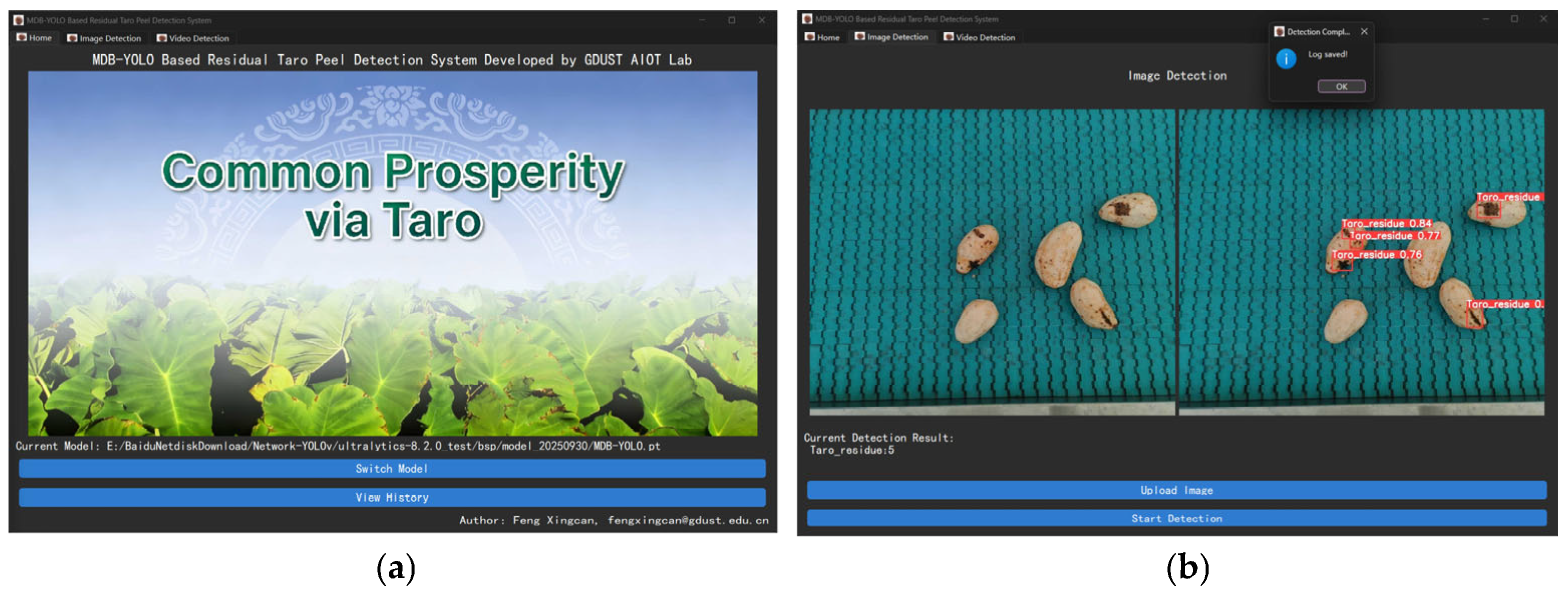The image size is (1568, 594).
Task: Click app logo icon in left title bar
Action: pos(19,20)
